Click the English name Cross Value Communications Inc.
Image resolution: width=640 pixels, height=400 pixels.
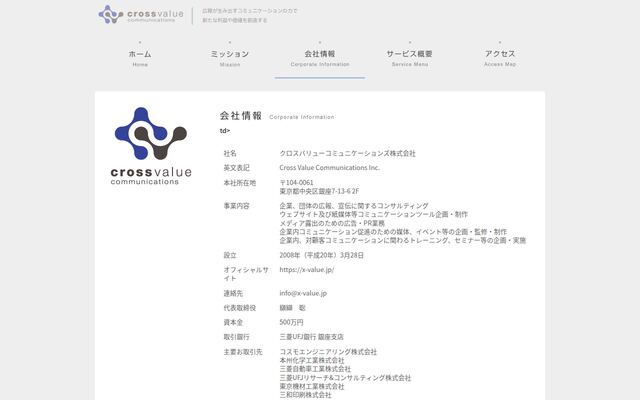point(330,168)
